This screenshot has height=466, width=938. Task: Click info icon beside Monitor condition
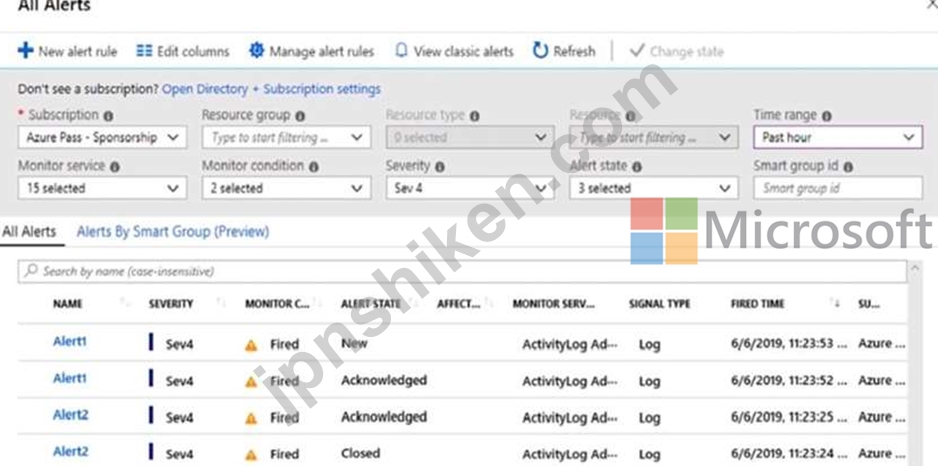pos(313,167)
